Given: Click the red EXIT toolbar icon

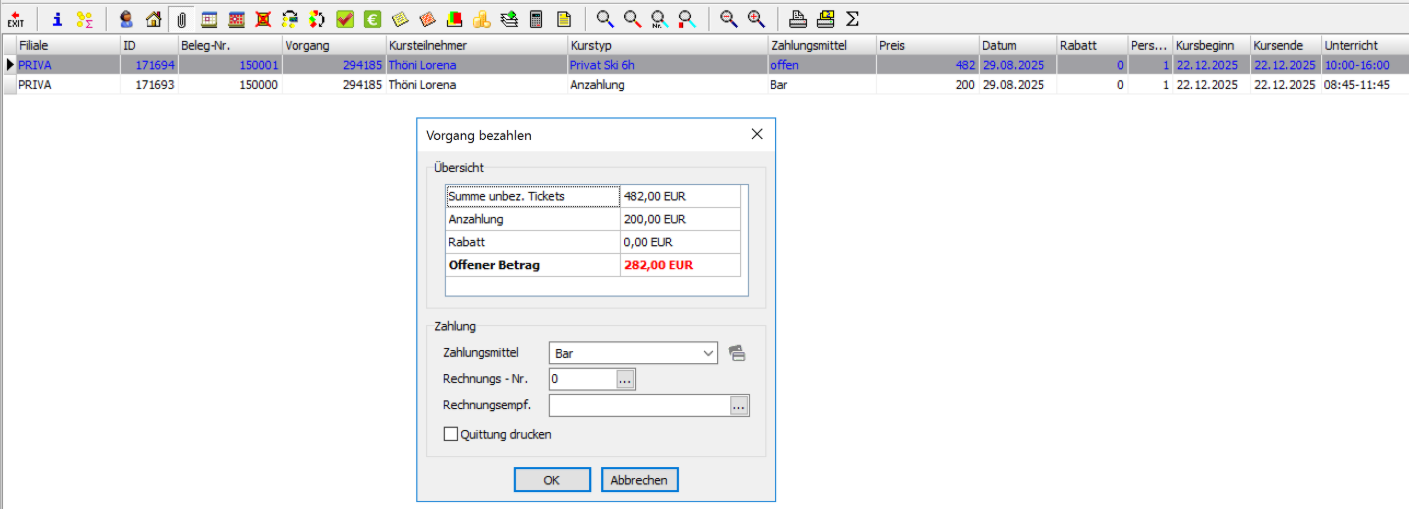Looking at the screenshot, I should (15, 19).
